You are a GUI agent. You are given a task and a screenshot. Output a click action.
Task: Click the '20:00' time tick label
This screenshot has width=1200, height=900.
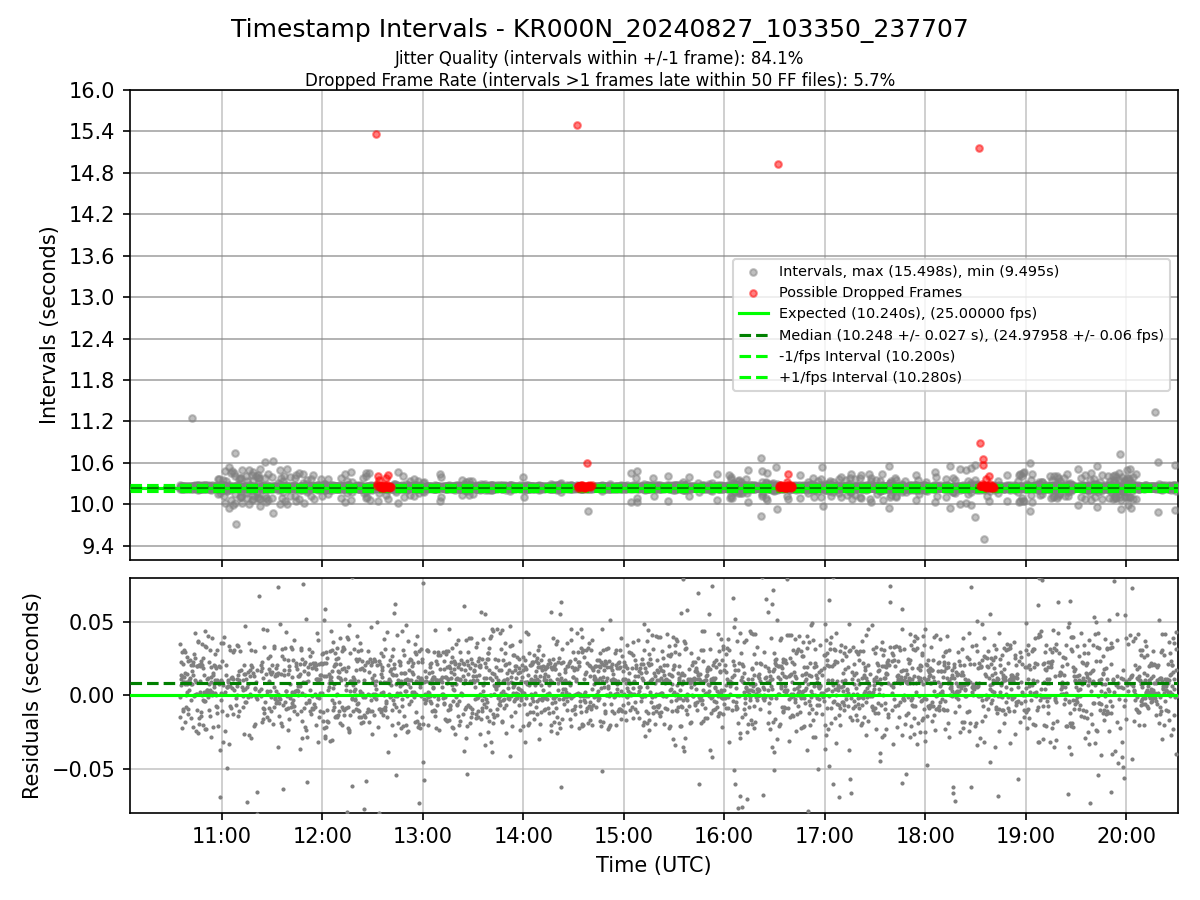(x=1126, y=837)
